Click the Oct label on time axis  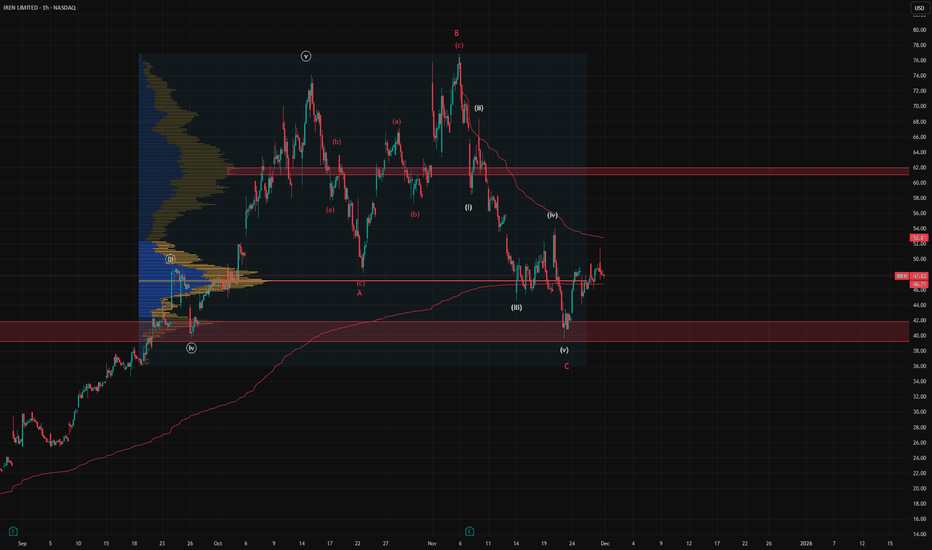217,542
